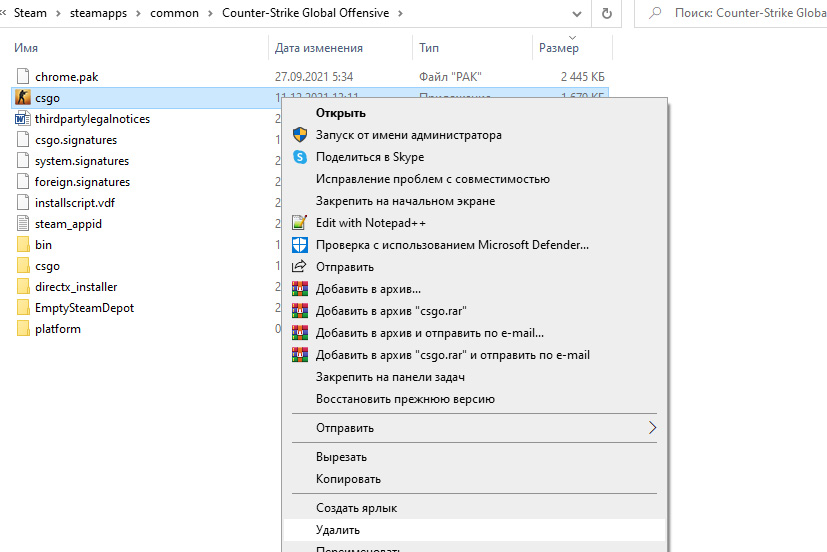Expand chevron after common breadcrumb

[x=210, y=13]
